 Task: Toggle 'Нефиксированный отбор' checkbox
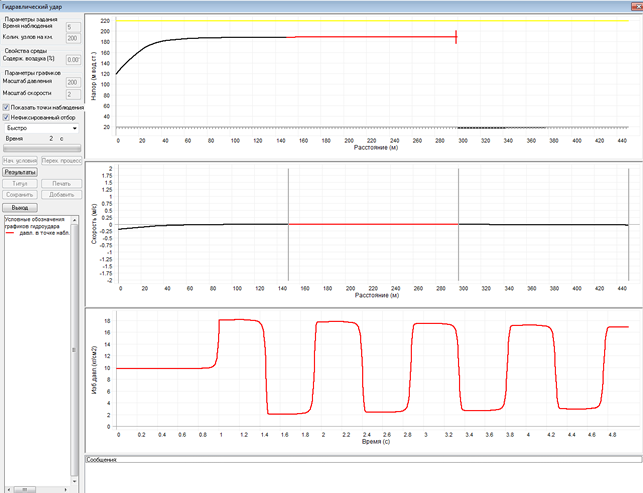(x=7, y=117)
